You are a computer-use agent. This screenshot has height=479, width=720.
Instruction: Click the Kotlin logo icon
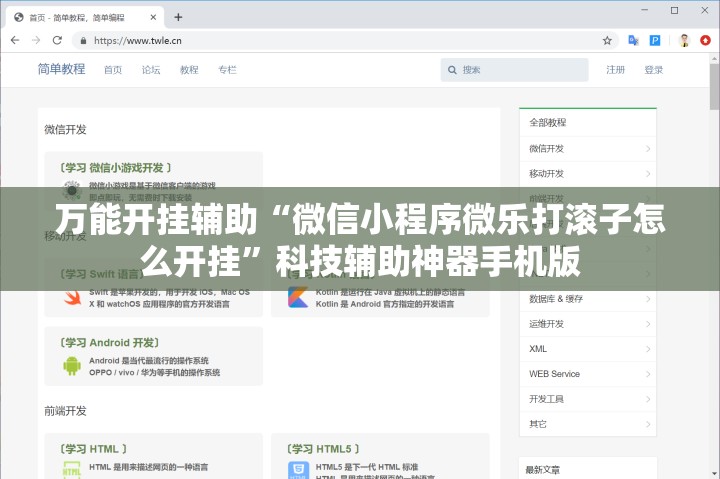point(298,297)
